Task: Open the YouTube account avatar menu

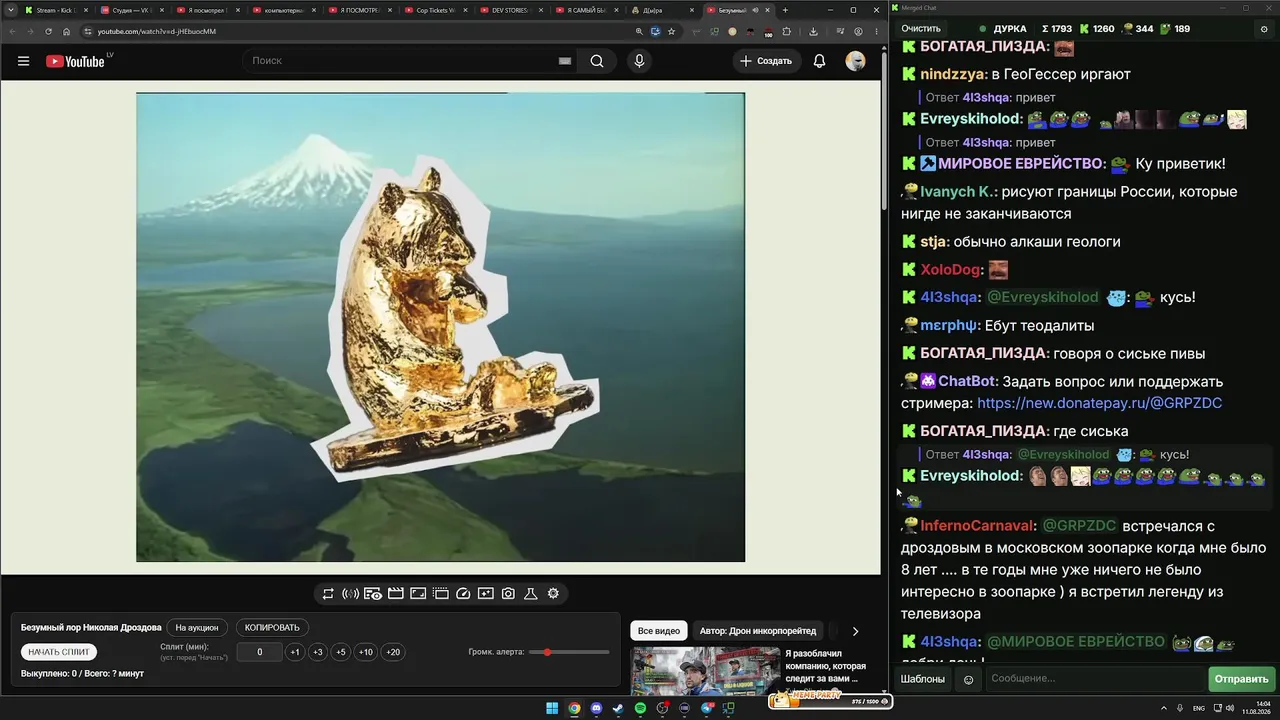Action: (x=855, y=61)
